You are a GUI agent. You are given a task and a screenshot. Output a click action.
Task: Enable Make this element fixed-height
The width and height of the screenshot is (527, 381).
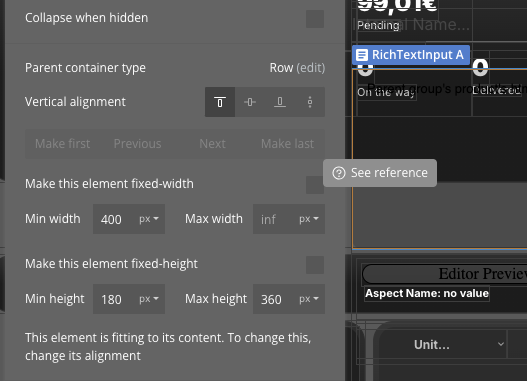[x=315, y=265]
